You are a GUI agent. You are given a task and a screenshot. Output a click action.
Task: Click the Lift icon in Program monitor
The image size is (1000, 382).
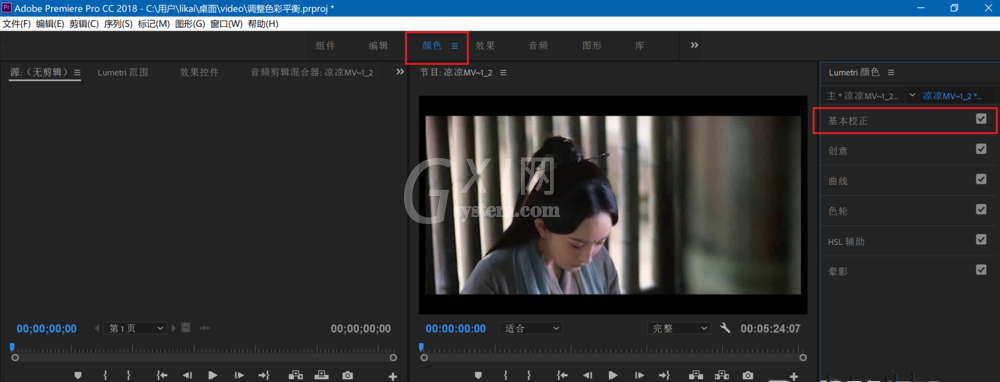click(x=696, y=376)
